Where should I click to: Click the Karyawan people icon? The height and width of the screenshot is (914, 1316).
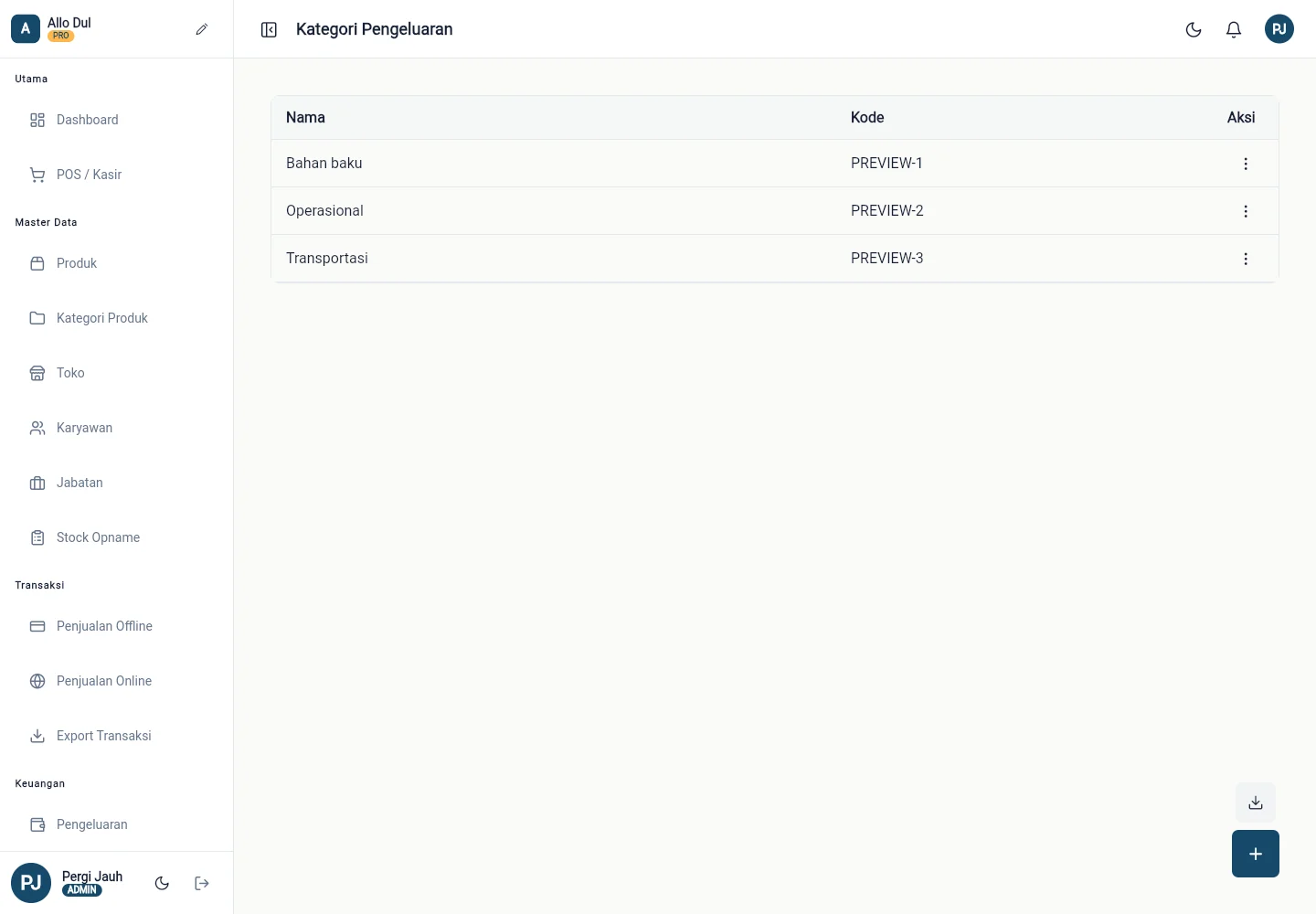37,428
